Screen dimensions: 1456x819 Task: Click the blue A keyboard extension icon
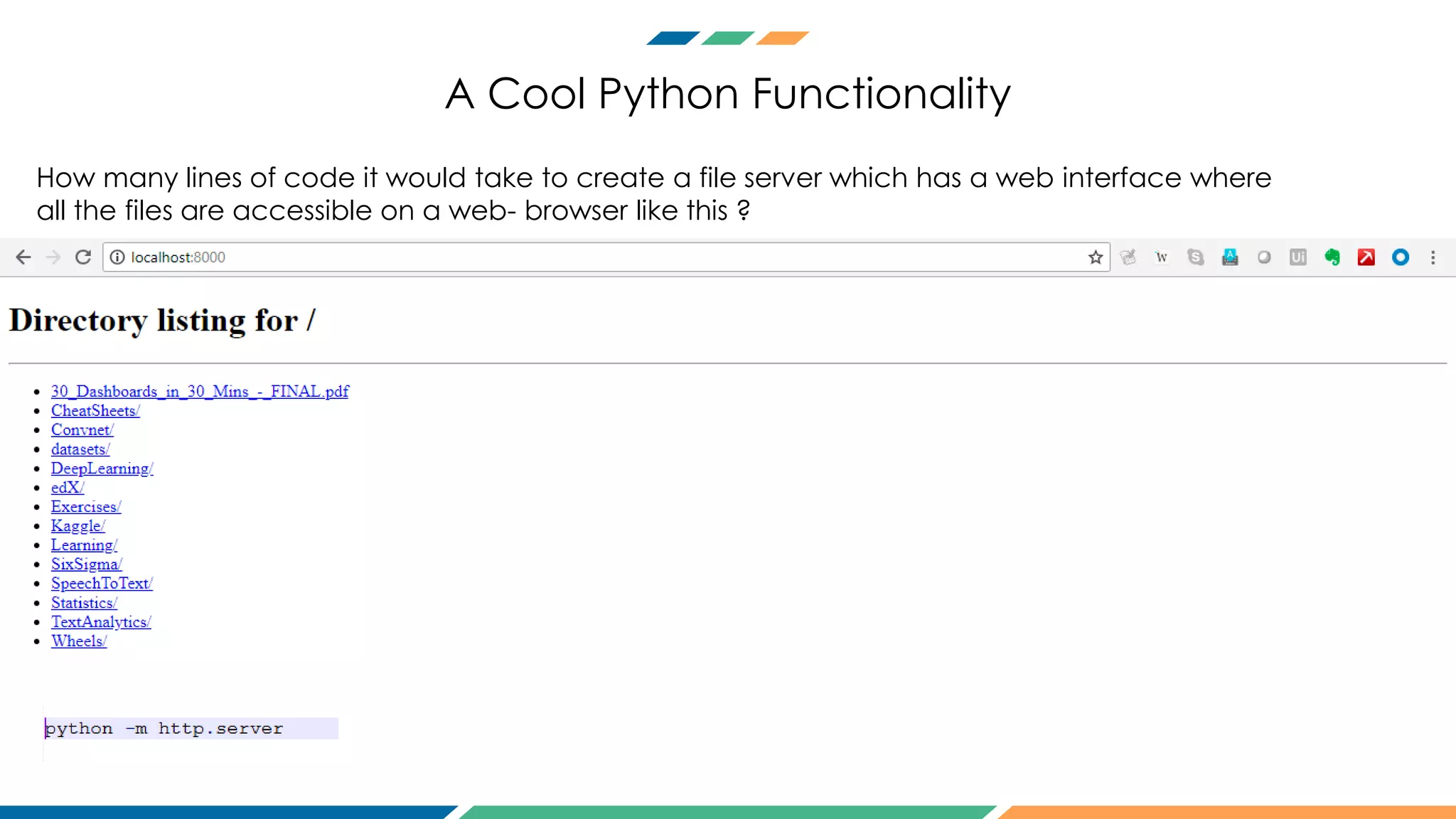[1230, 257]
